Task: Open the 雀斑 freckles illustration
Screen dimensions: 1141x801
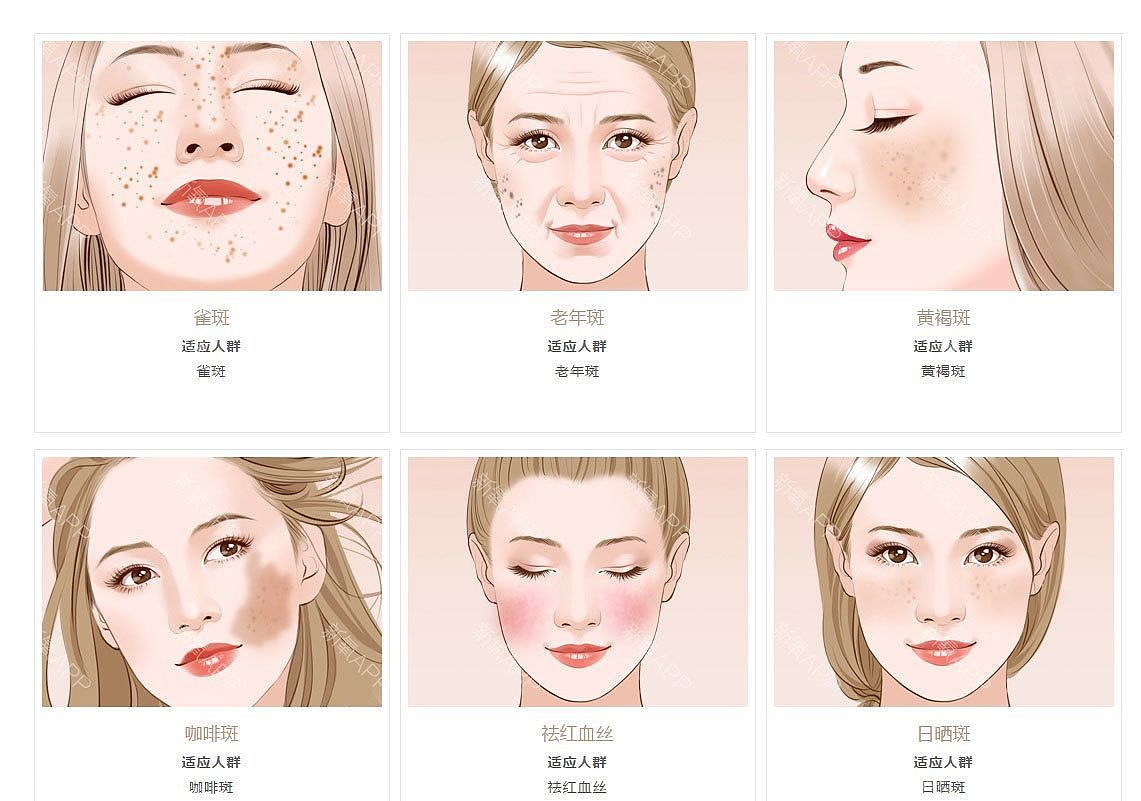Action: (212, 166)
